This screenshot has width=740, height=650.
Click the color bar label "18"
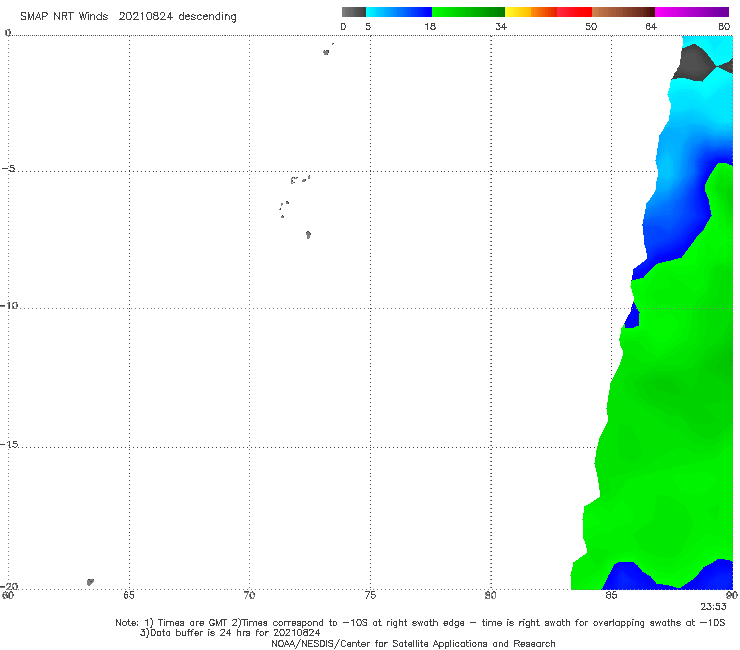coord(430,27)
